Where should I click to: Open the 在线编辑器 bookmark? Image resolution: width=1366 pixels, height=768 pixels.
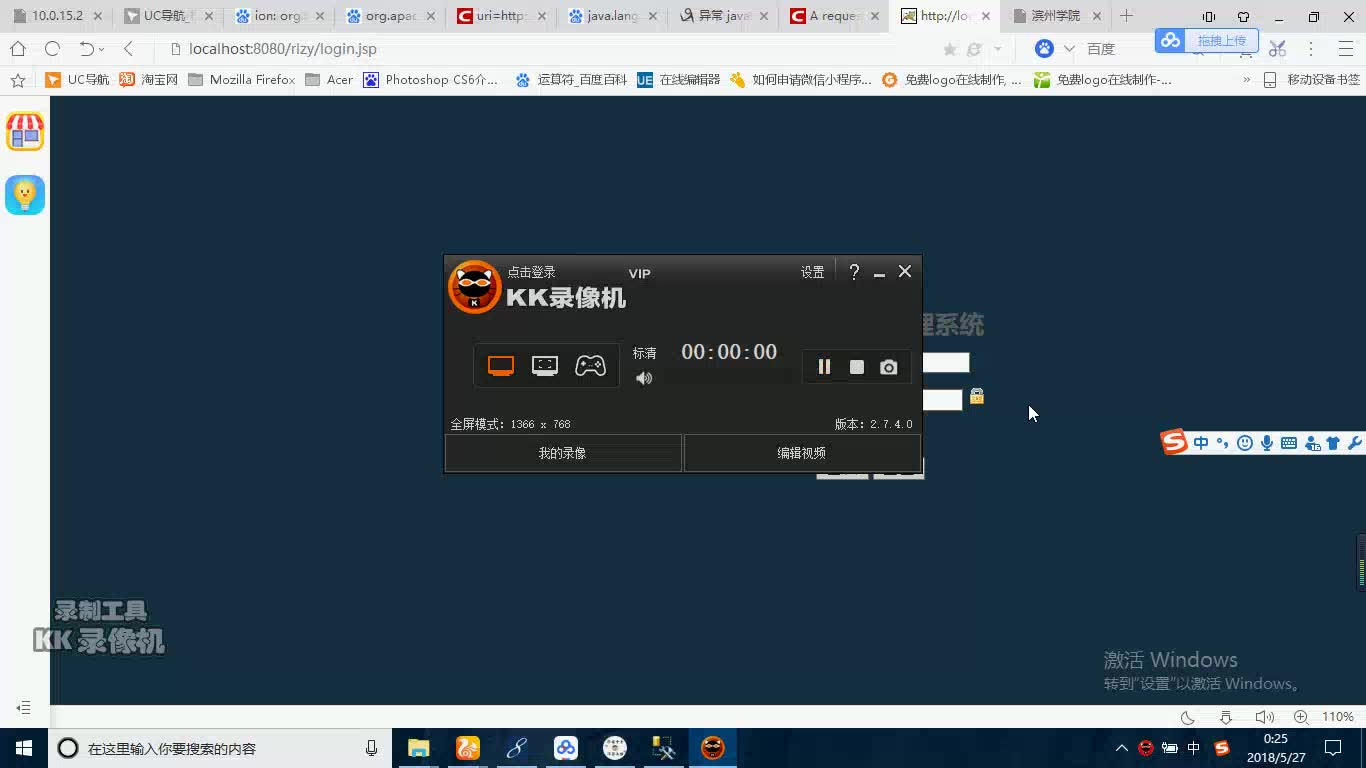point(678,80)
